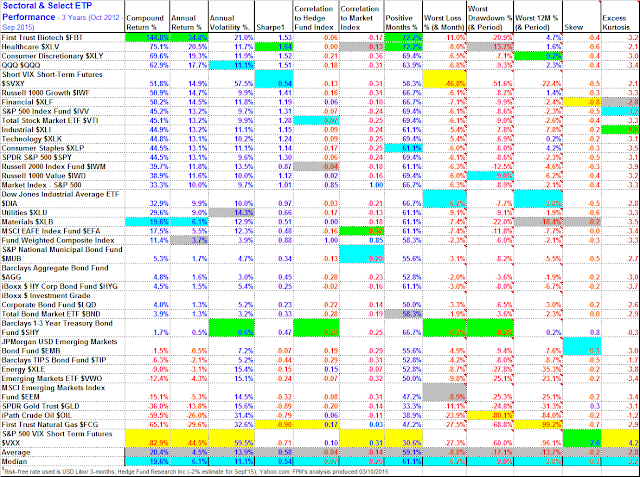Click the 'Materials $XLB' row label
This screenshot has height=477, width=640.
(x=27, y=222)
